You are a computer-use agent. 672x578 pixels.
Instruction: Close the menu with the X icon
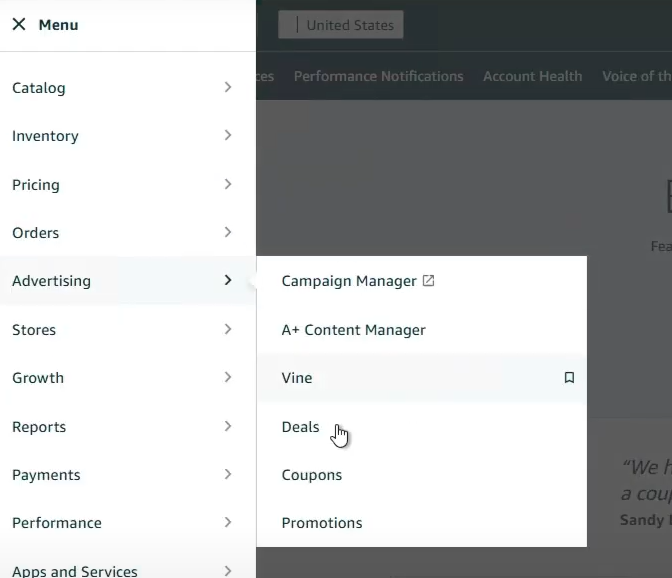(19, 24)
